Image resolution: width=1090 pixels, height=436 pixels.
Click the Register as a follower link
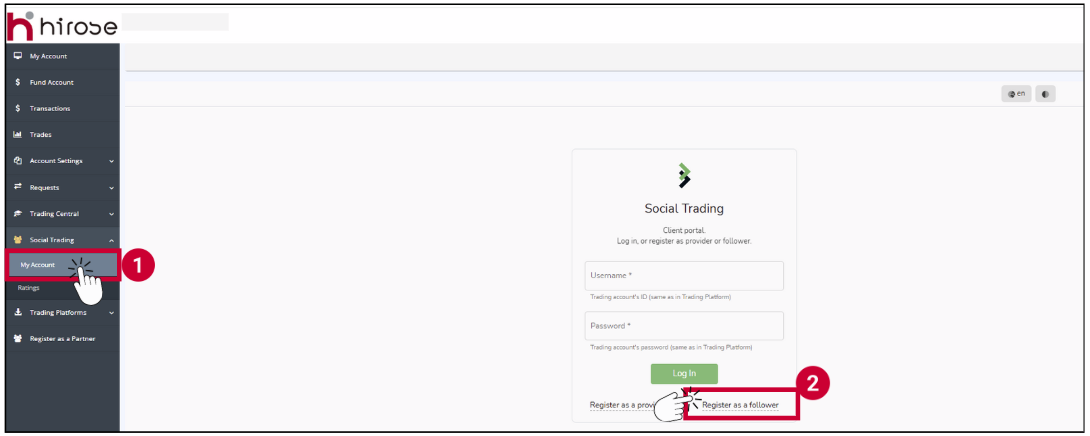click(x=740, y=405)
